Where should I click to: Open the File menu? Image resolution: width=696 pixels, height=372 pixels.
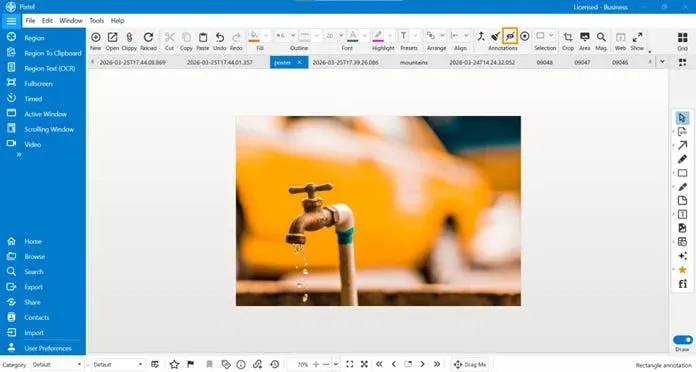pos(30,21)
